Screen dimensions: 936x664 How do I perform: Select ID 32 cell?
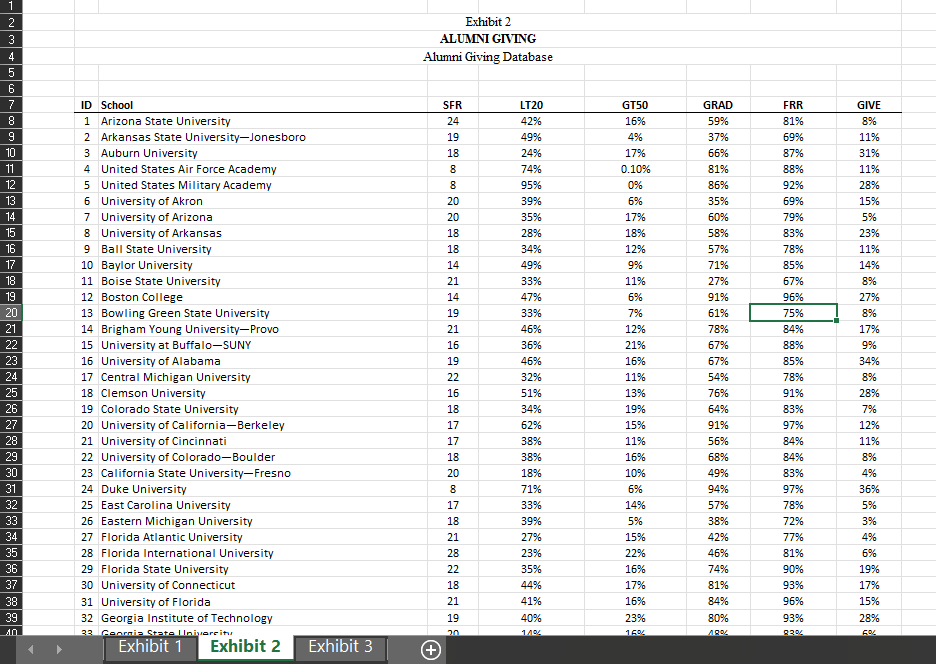(87, 618)
